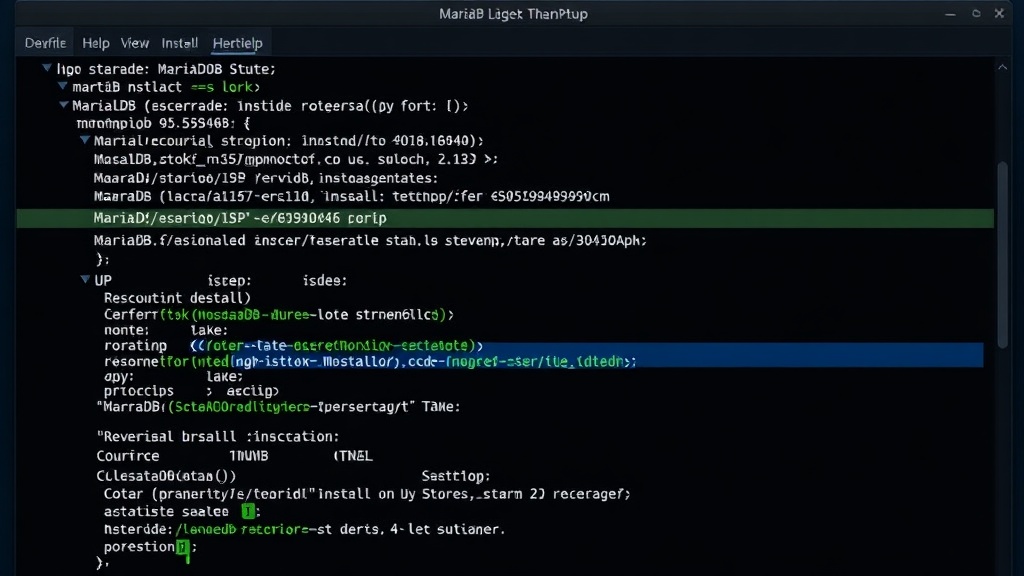Click the 'Cerferr(tok(nosdaaDB-dures' line

(278, 315)
